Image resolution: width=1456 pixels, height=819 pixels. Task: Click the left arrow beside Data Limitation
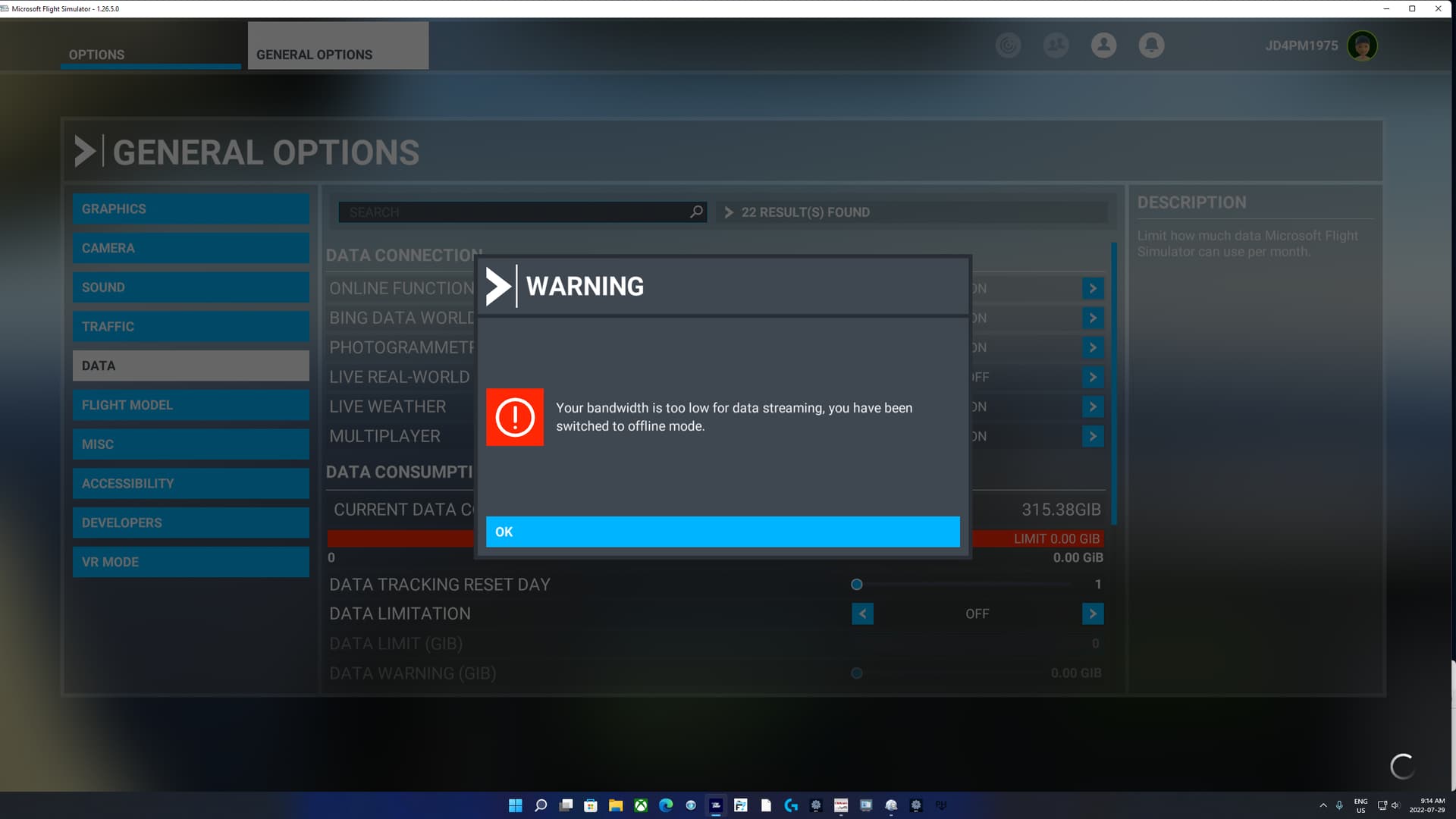862,613
